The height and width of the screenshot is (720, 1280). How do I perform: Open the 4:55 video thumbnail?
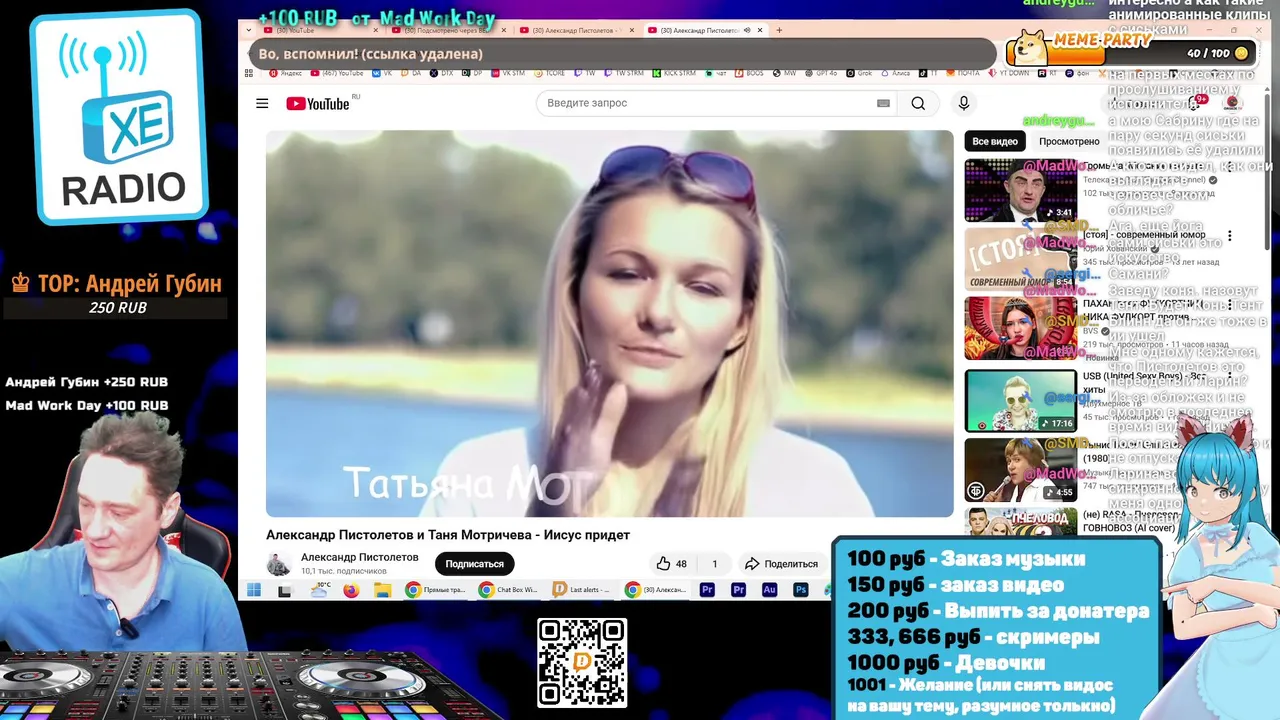(1020, 470)
